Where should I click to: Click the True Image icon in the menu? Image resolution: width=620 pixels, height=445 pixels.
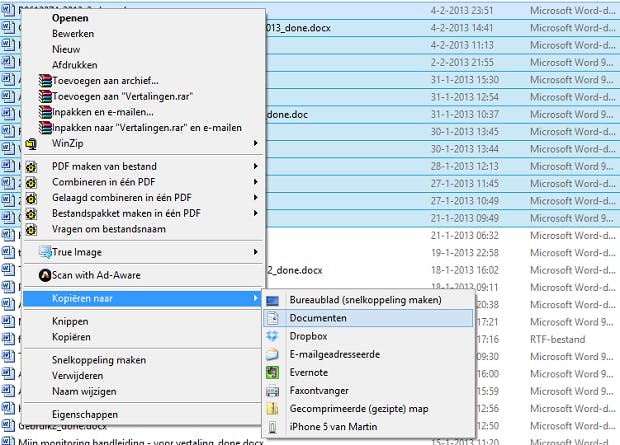click(45, 252)
